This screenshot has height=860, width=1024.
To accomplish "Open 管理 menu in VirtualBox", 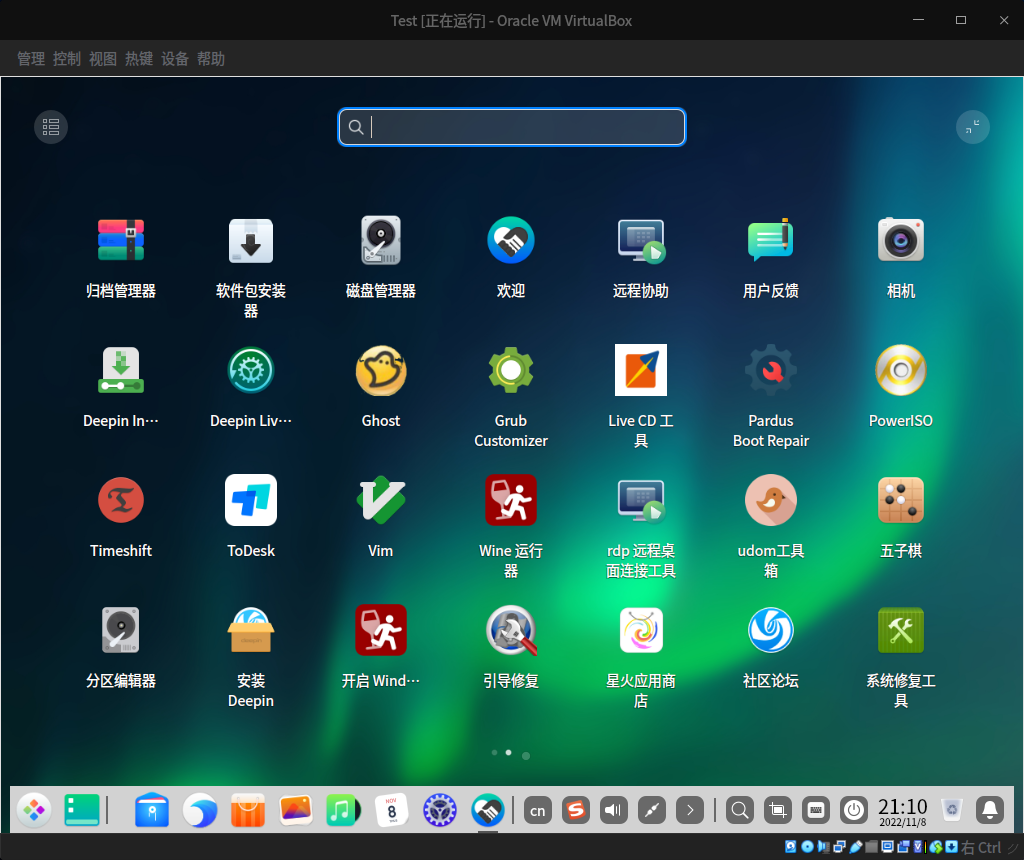I will 31,59.
